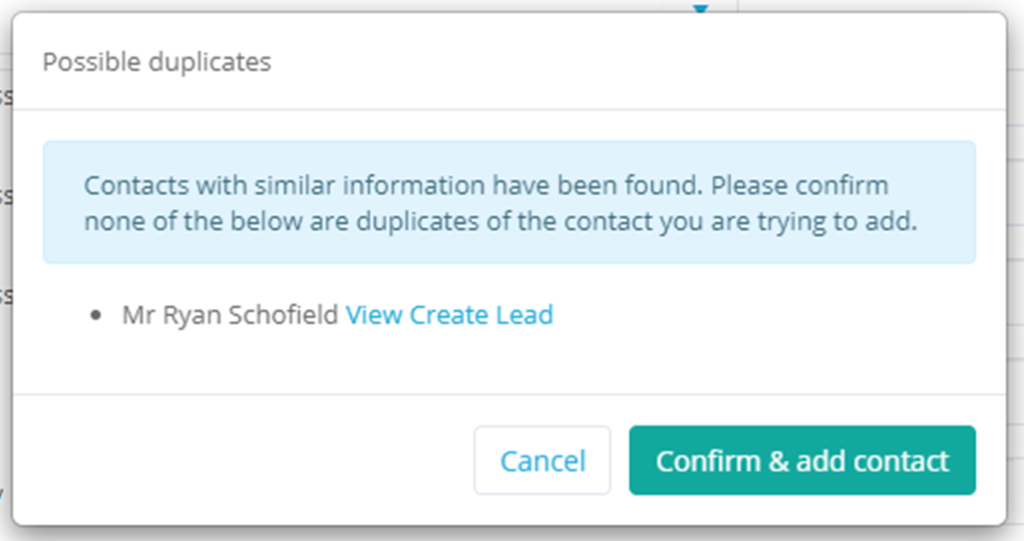Click 'Please confirm' text in the info alert
This screenshot has width=1024, height=541.
pyautogui.click(x=799, y=186)
